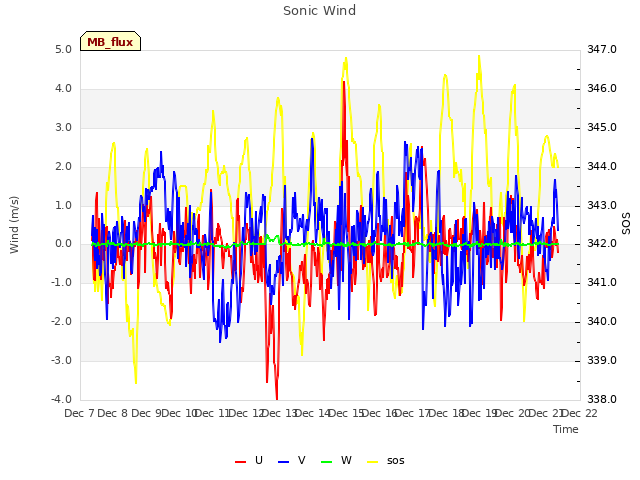Click the MB_flux annotation label

click(110, 42)
